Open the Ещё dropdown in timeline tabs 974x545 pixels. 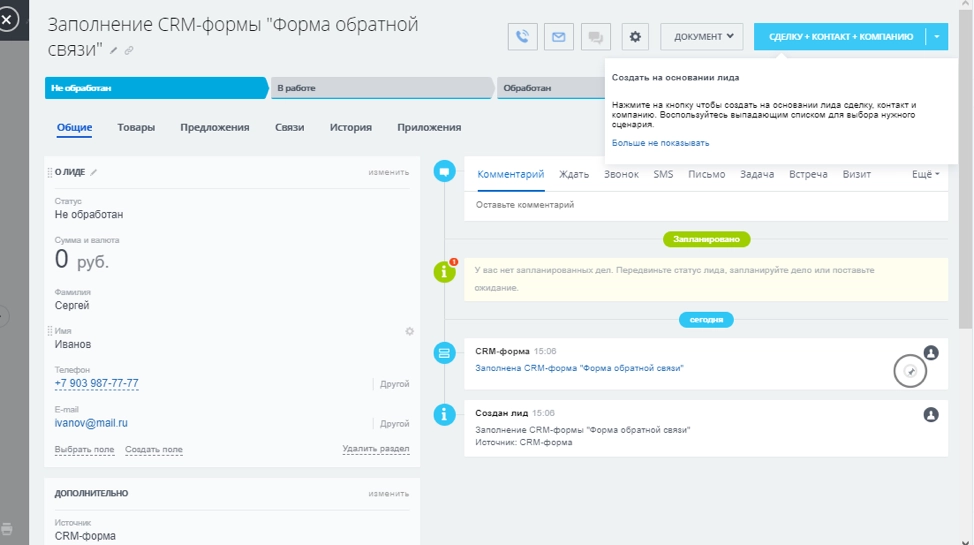point(926,175)
